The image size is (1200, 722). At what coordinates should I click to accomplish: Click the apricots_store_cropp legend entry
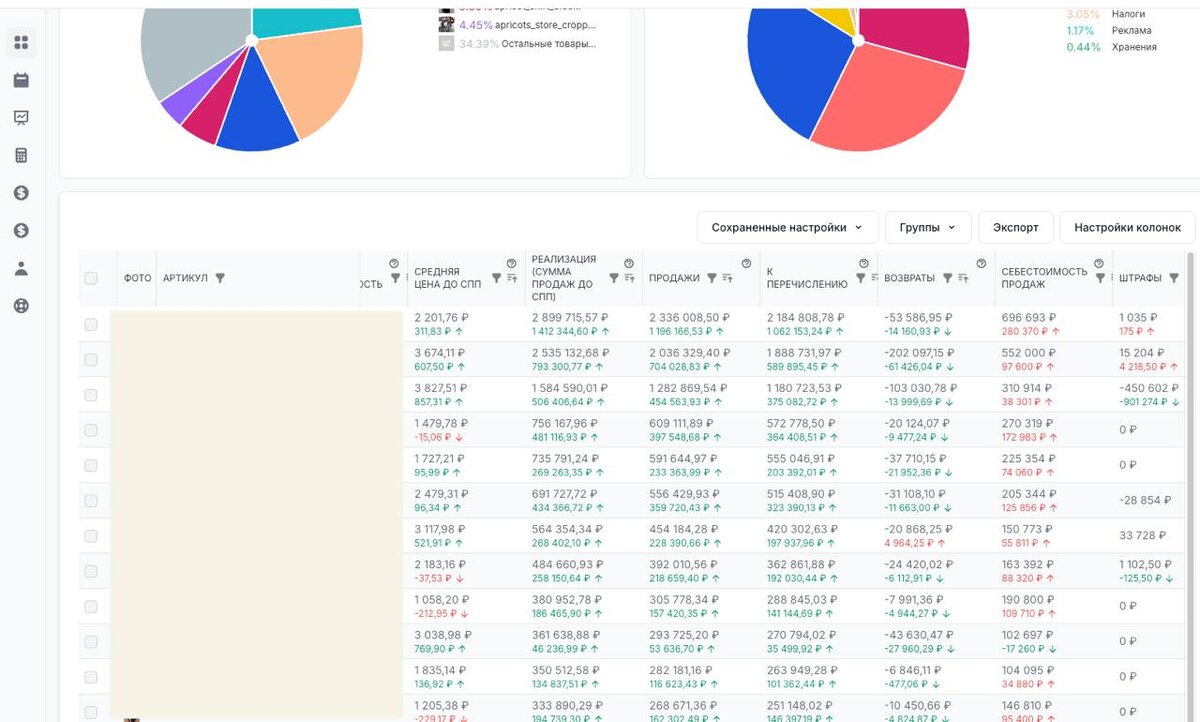coord(518,24)
